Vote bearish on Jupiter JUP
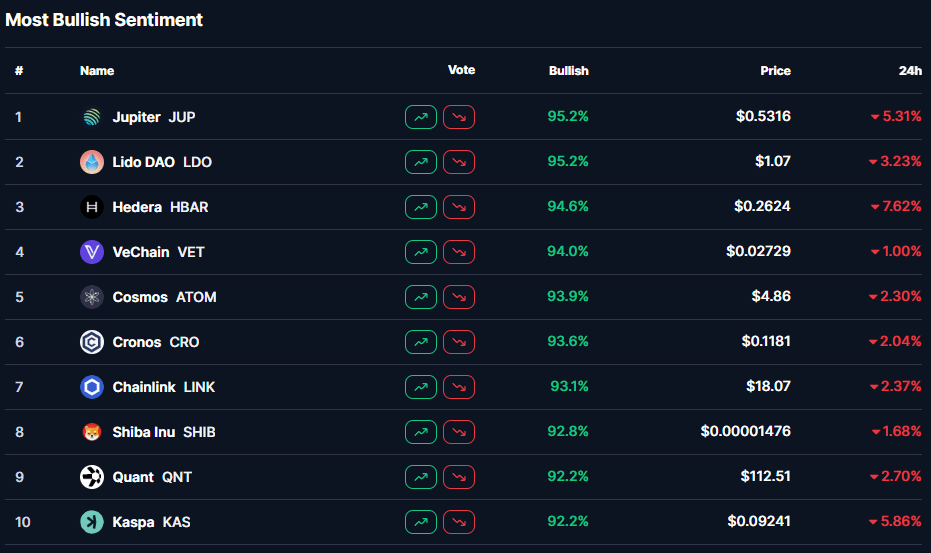 (x=459, y=117)
